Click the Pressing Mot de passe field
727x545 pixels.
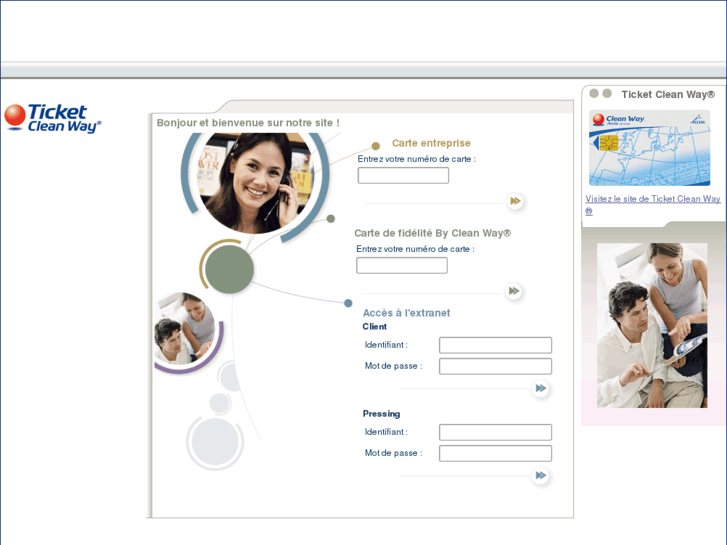495,453
